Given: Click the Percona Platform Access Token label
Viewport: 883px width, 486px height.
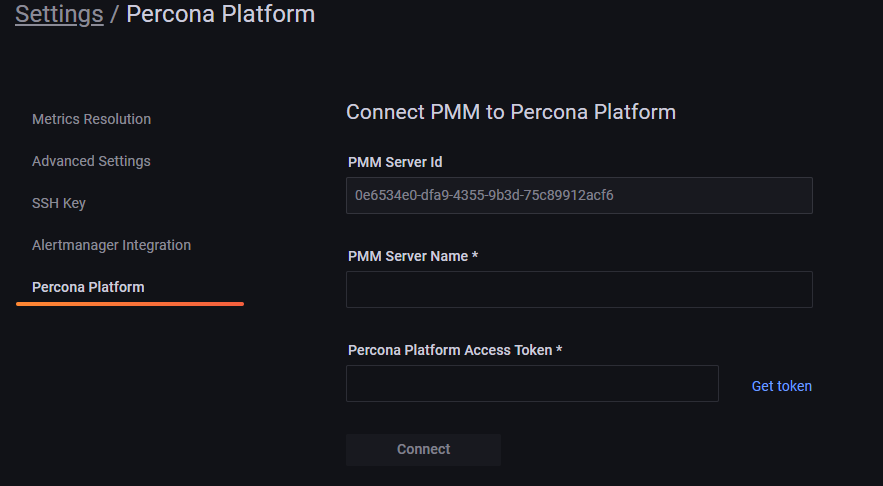Looking at the screenshot, I should pyautogui.click(x=450, y=350).
